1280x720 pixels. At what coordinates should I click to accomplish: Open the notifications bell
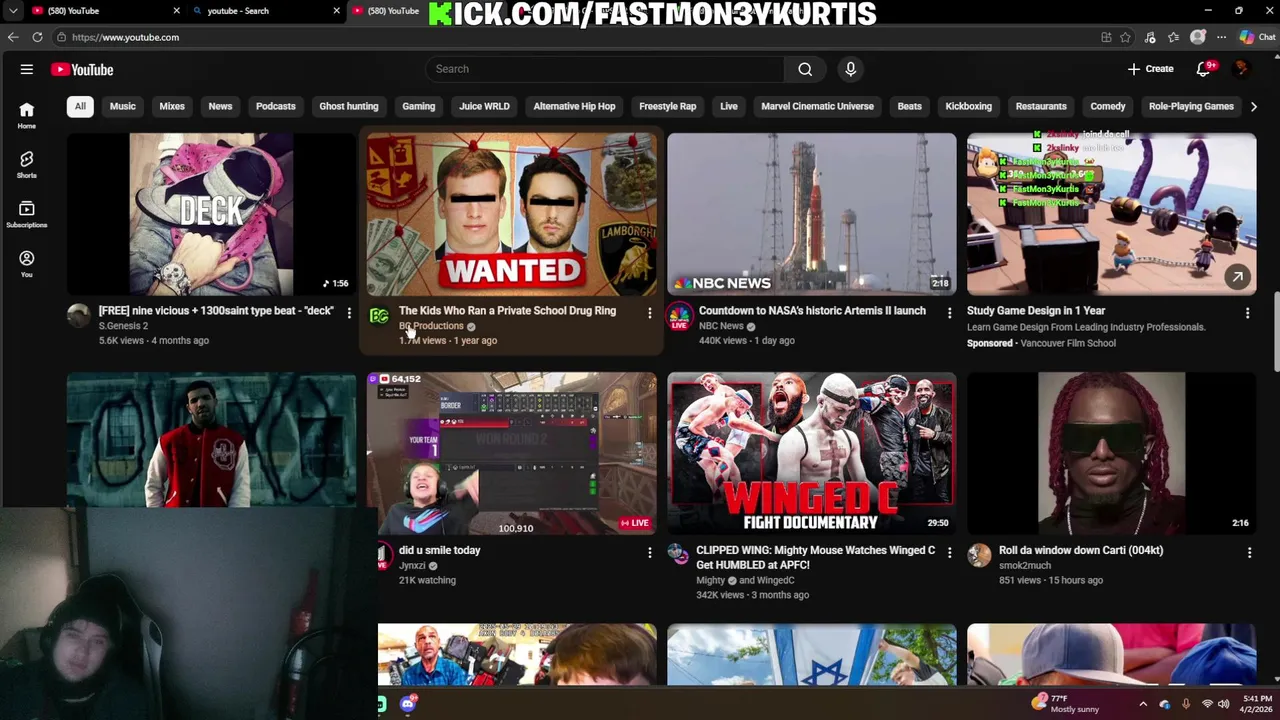(x=1205, y=69)
